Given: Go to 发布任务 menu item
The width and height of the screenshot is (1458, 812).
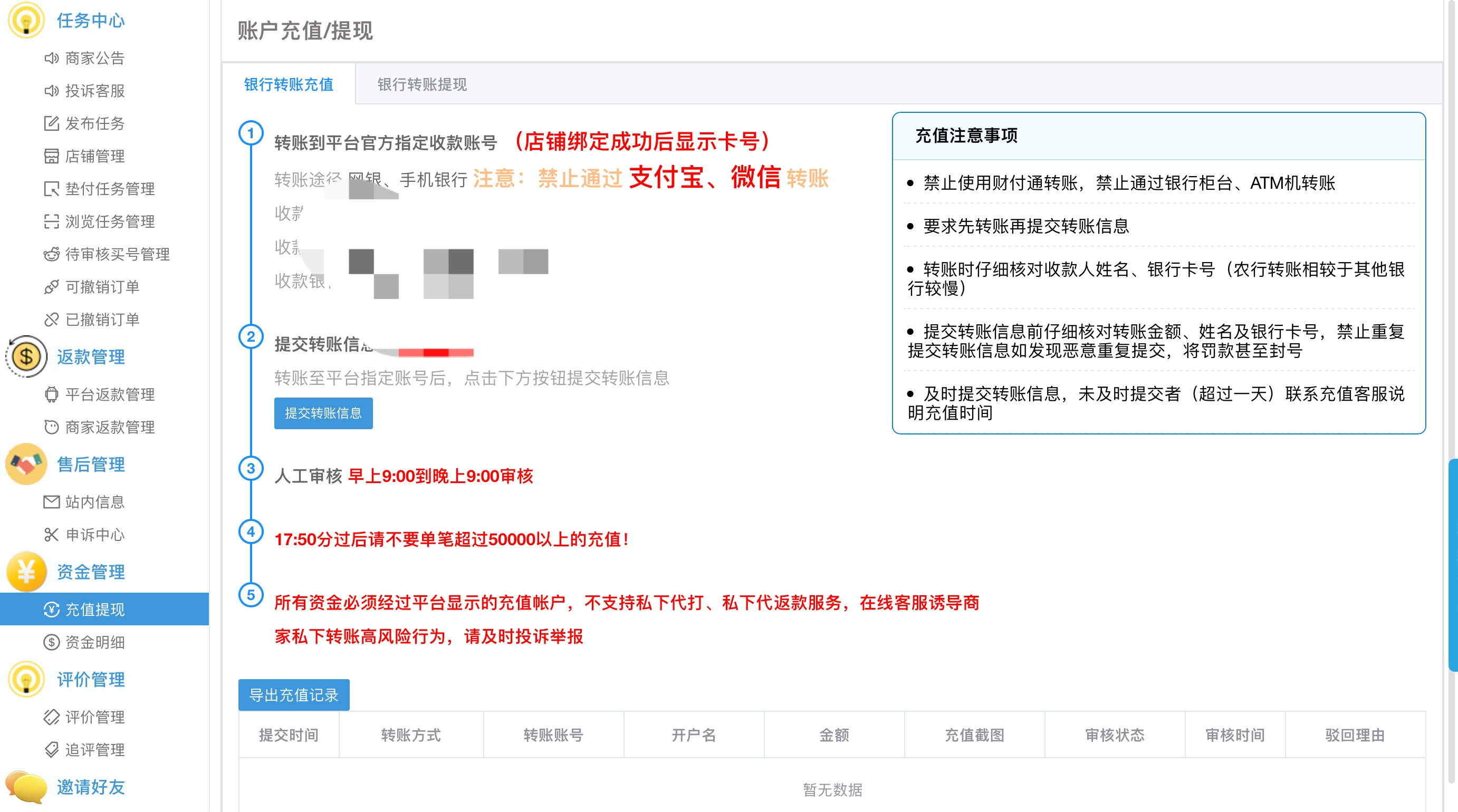Looking at the screenshot, I should point(95,123).
